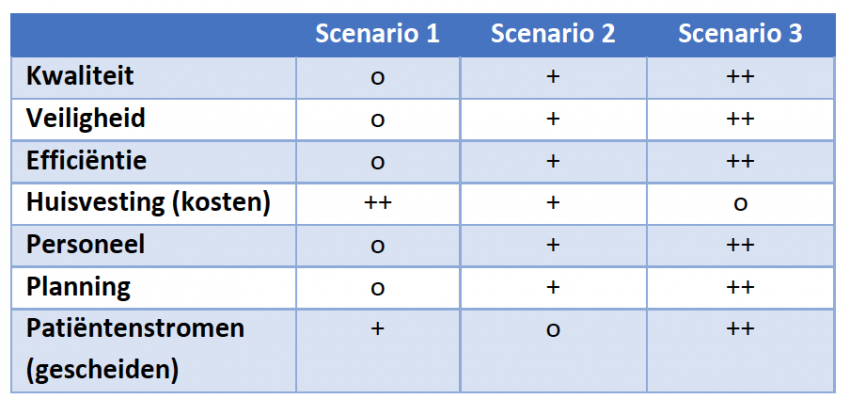This screenshot has height=399, width=850.
Task: Click the Scenario 1 column header
Action: tap(377, 34)
